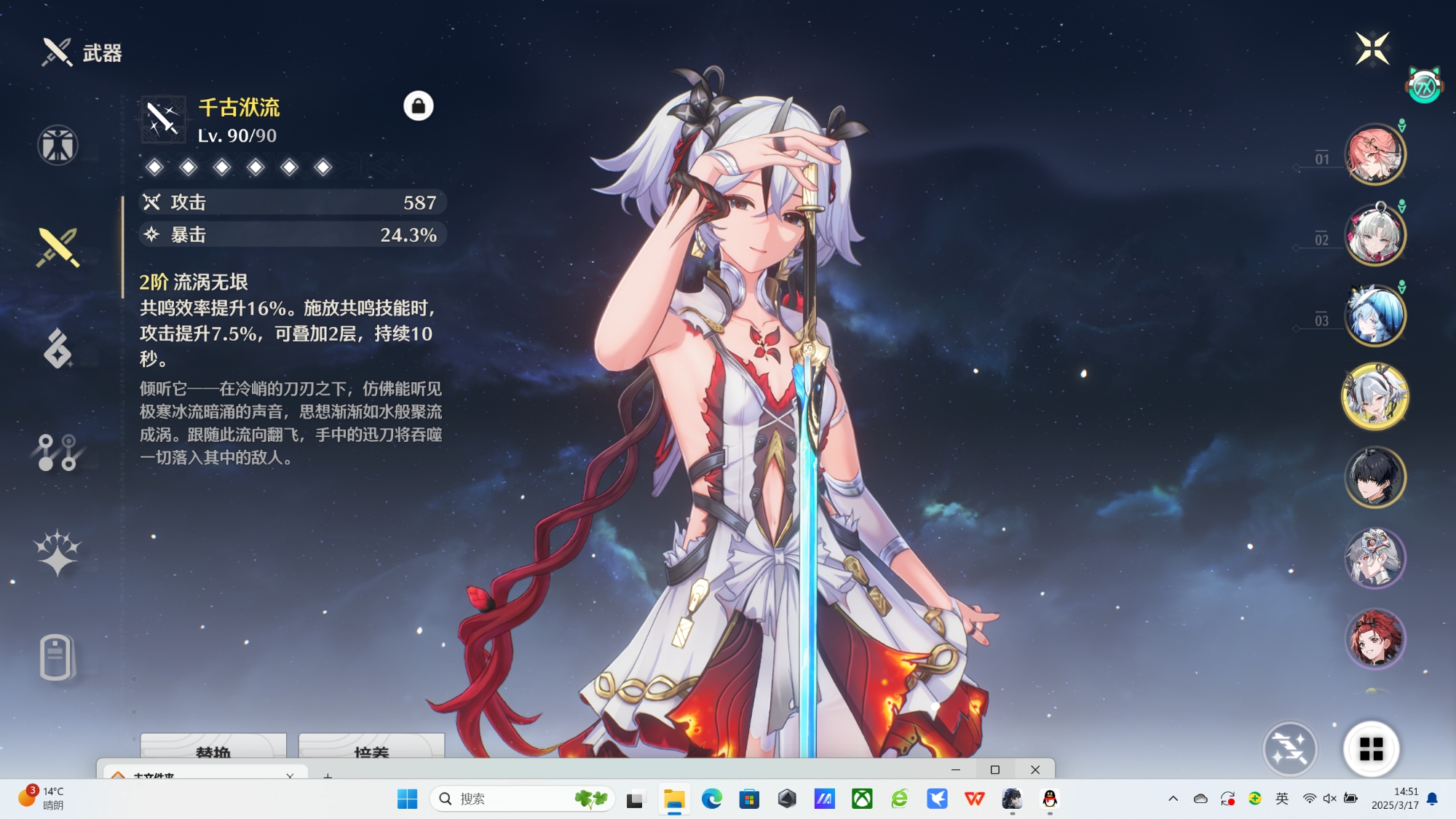Open QQ penguin on the taskbar
The image size is (1456, 819).
pos(1050,799)
